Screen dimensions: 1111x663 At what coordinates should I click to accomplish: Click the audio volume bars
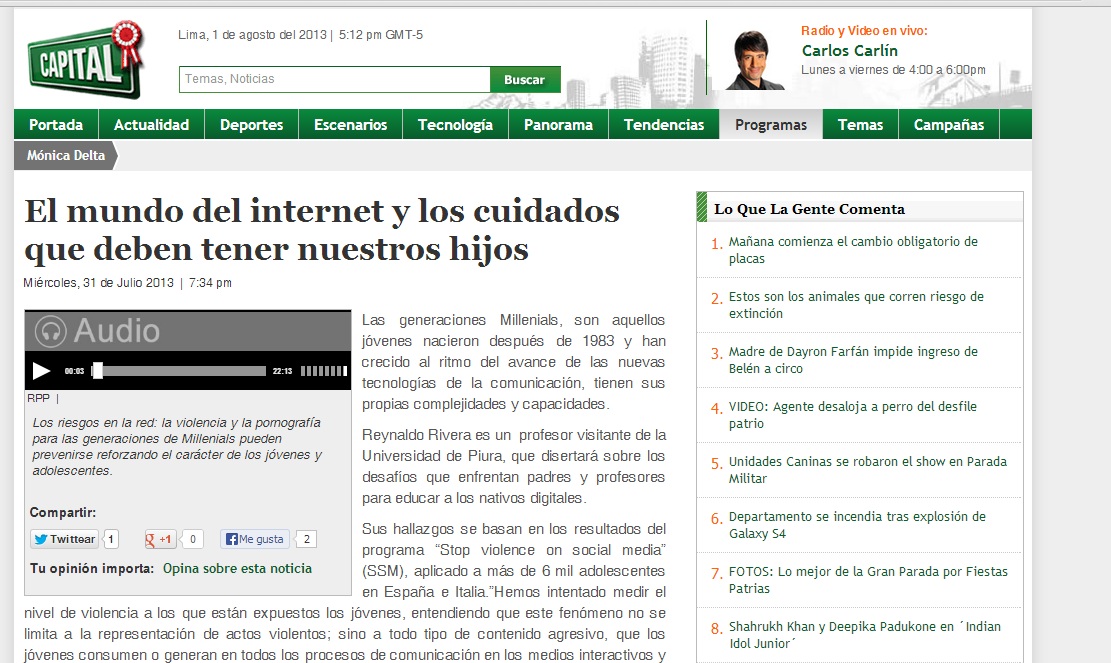(323, 371)
